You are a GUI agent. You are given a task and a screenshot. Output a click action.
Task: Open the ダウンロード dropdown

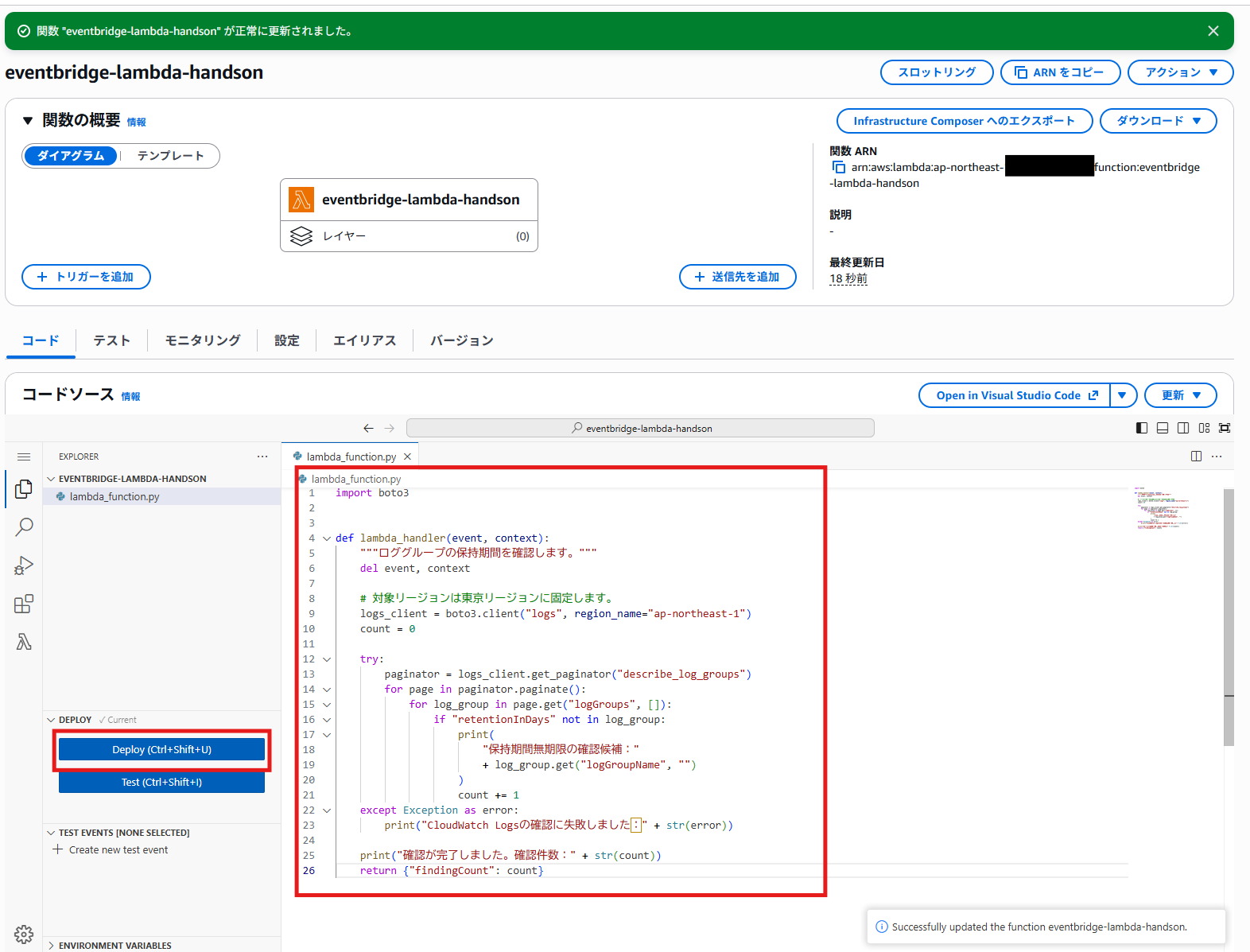(x=1158, y=121)
